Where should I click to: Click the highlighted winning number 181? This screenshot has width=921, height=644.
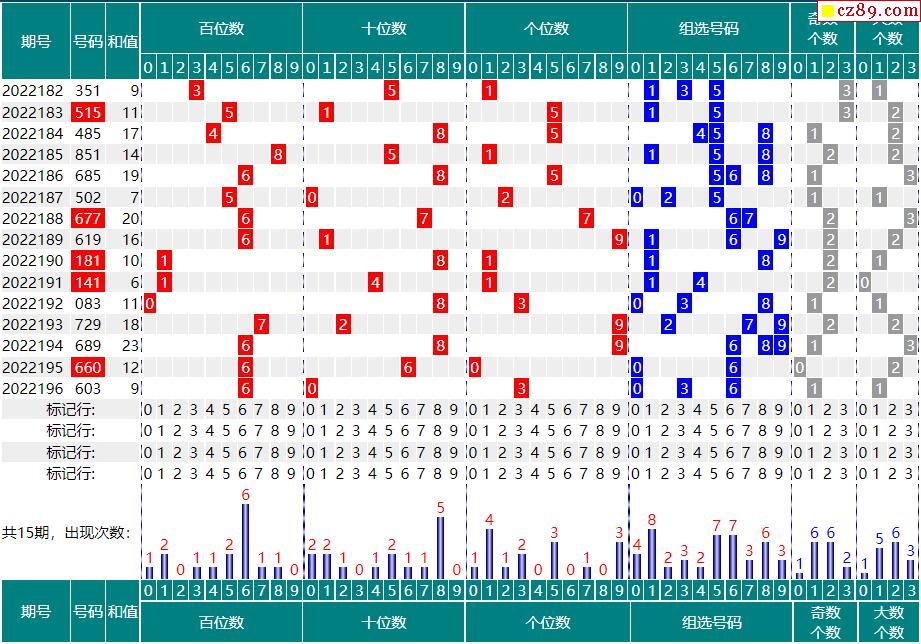tap(88, 261)
